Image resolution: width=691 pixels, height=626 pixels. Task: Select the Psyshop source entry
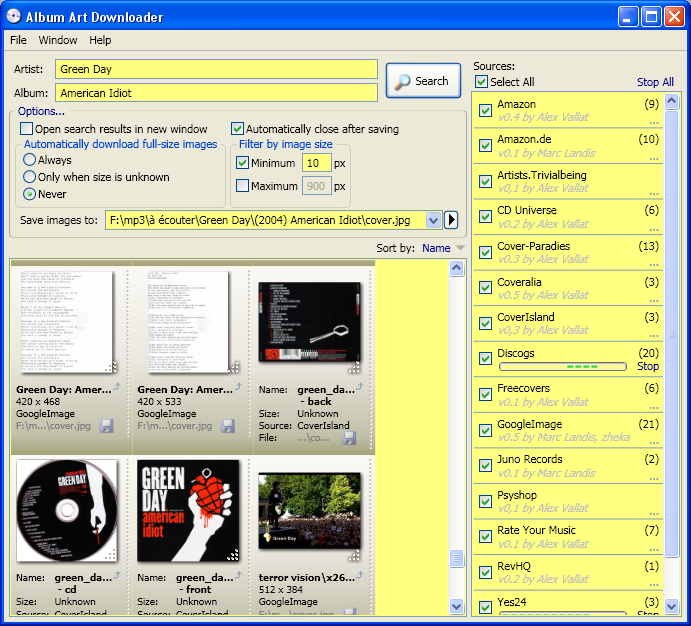[x=568, y=501]
